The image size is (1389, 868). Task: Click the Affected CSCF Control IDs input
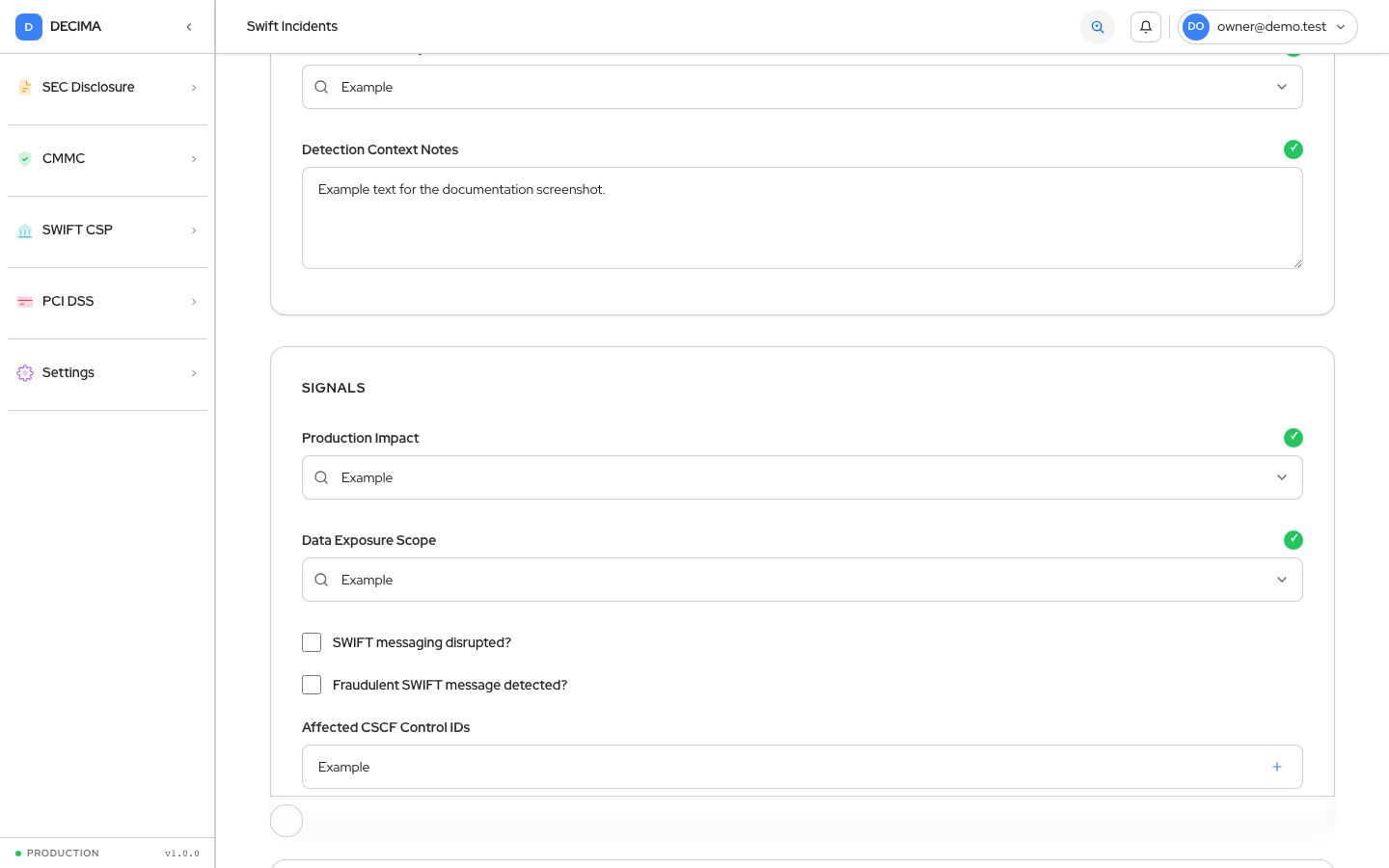(803, 767)
